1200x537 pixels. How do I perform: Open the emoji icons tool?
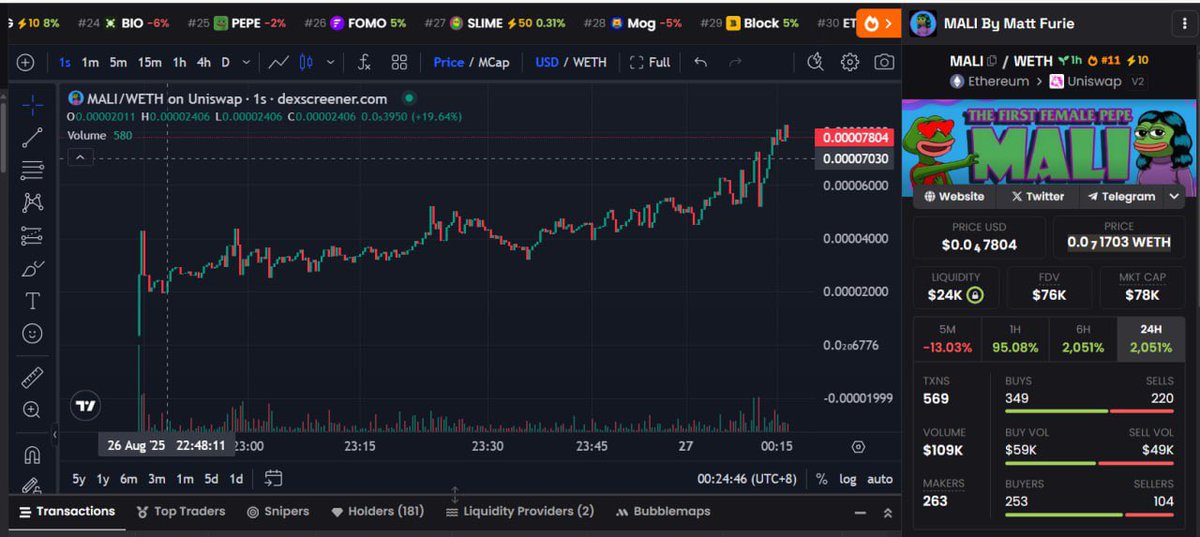pos(32,333)
